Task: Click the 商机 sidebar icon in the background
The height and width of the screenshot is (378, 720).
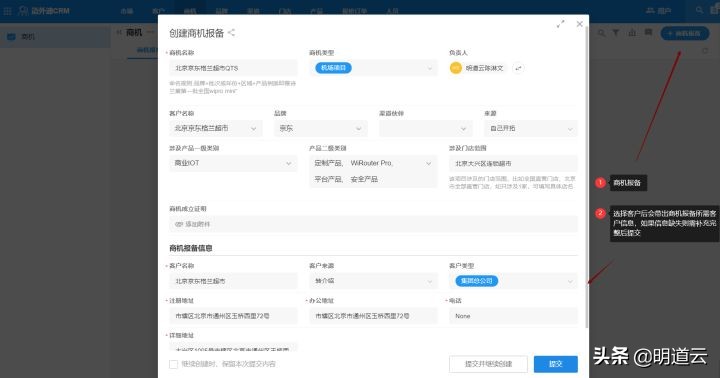Action: [11, 37]
